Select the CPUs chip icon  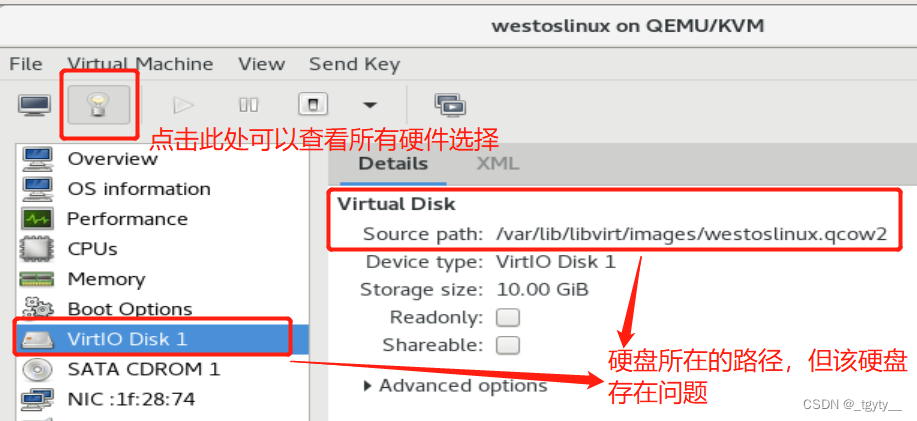pos(38,249)
